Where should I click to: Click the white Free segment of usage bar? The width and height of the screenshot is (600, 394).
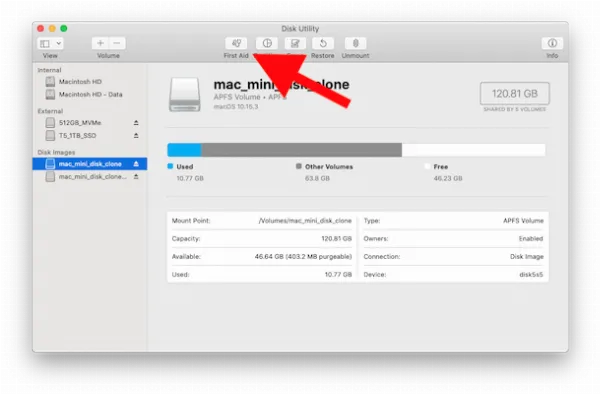[x=474, y=150]
